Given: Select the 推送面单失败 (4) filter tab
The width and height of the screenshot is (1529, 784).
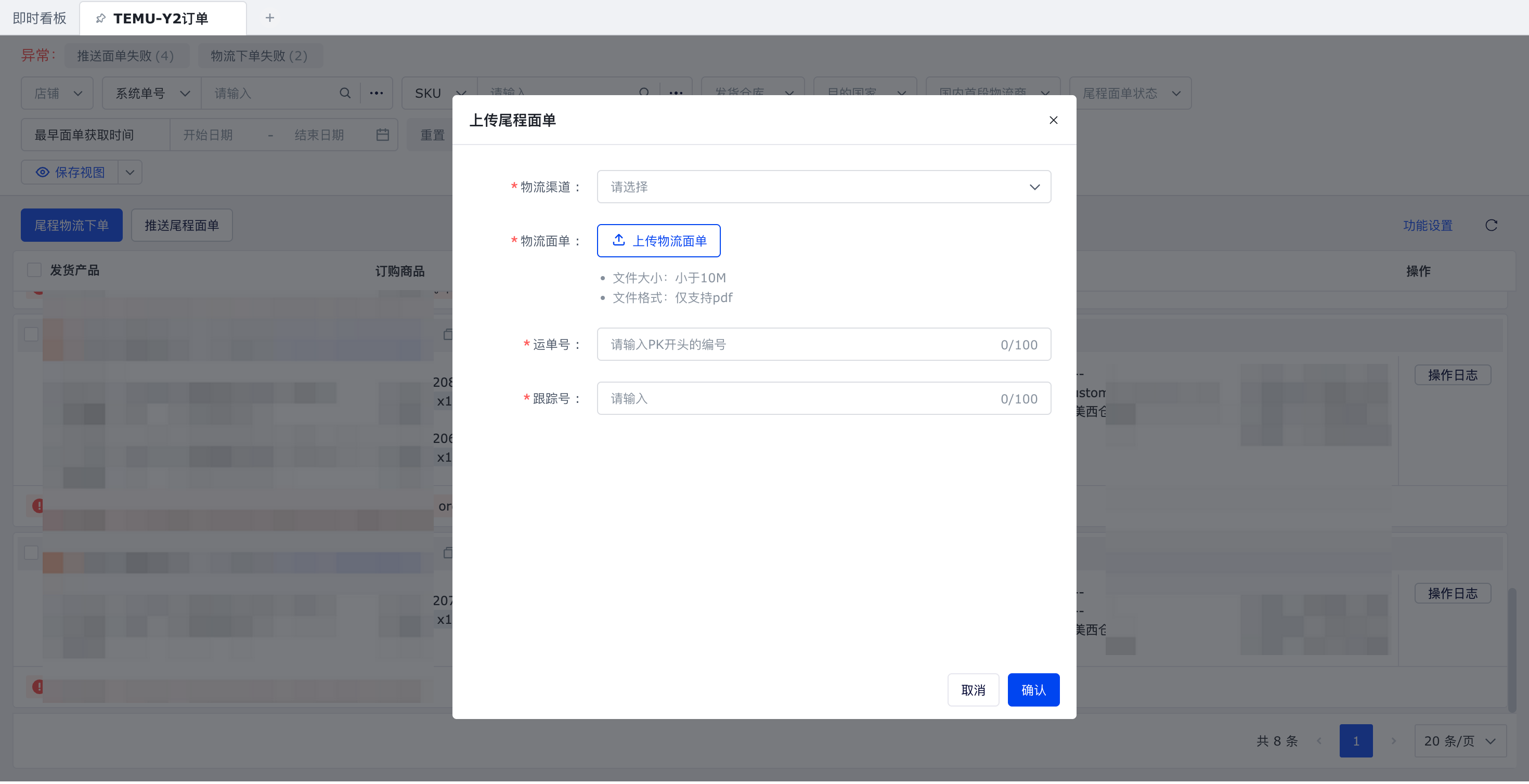Looking at the screenshot, I should 125,56.
